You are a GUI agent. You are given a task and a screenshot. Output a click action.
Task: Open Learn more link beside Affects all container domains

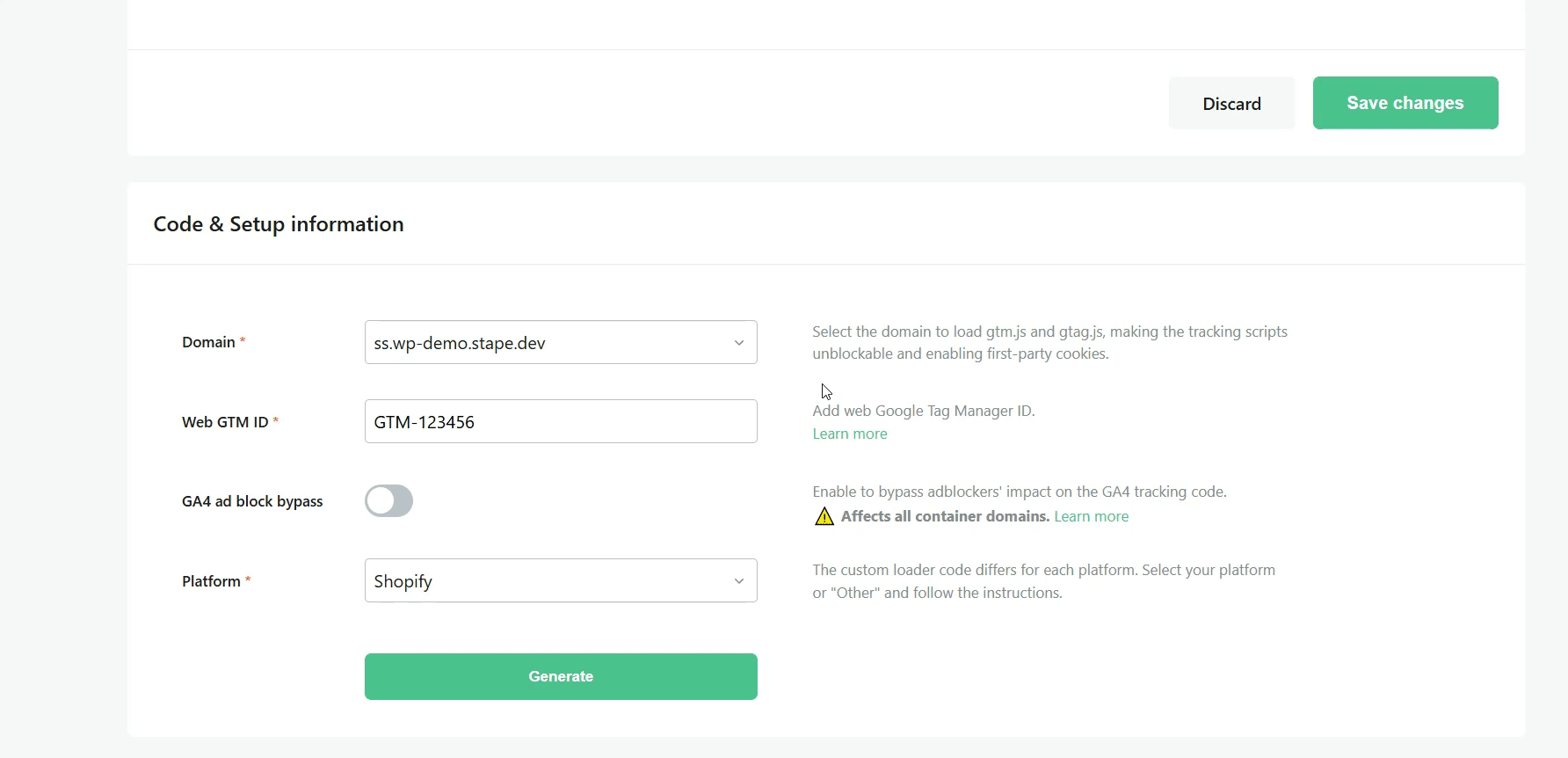point(1091,517)
